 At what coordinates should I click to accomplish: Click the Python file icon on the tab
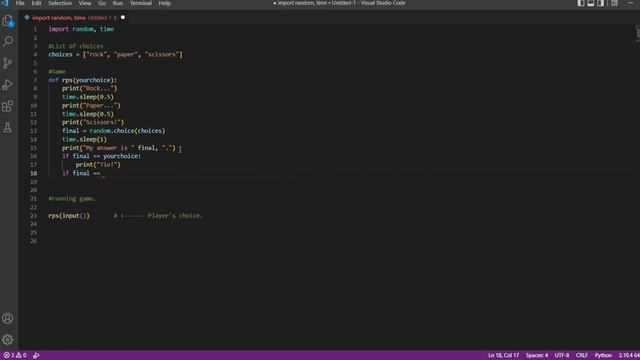pos(27,18)
